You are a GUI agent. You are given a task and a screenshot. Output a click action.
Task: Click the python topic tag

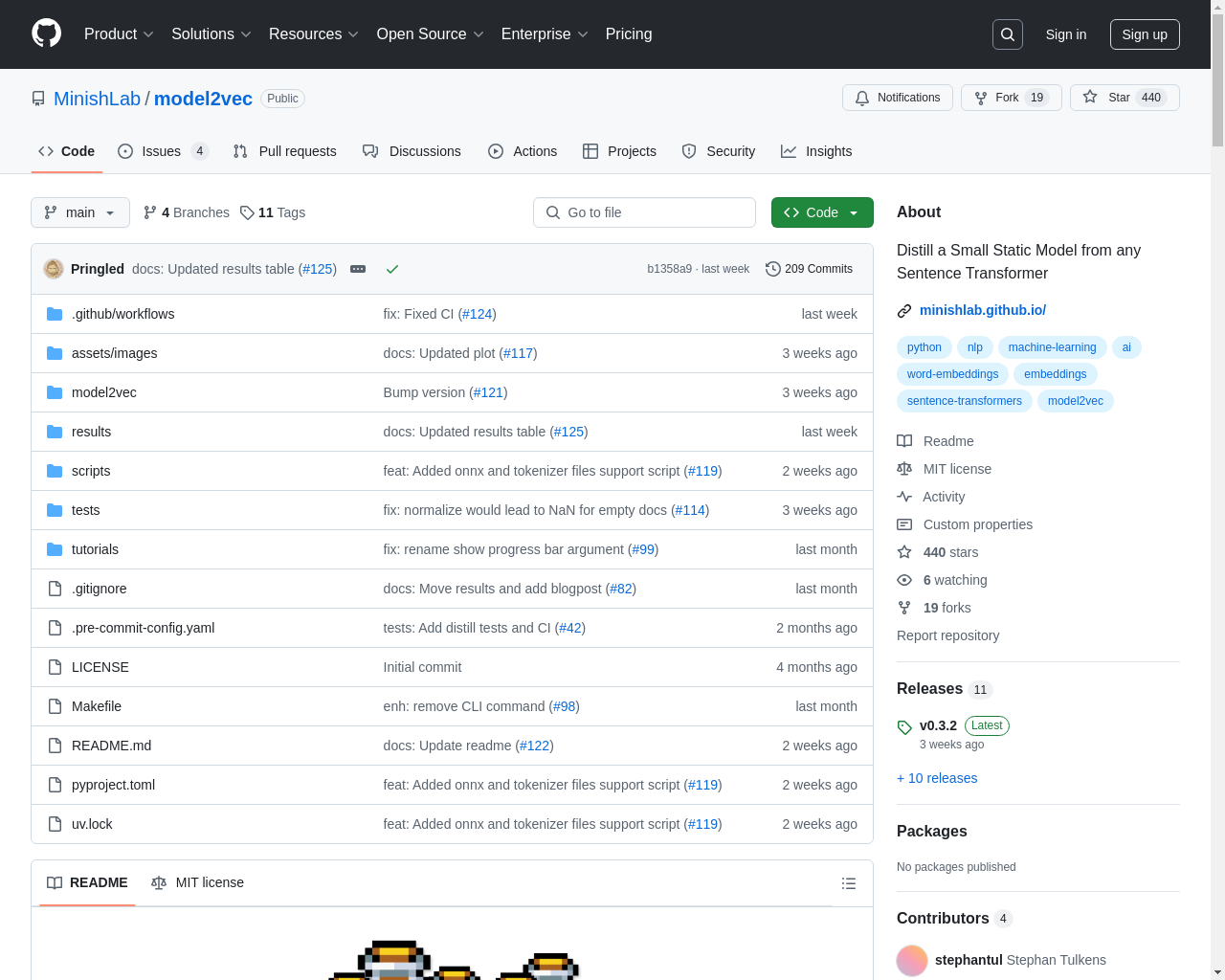[924, 347]
